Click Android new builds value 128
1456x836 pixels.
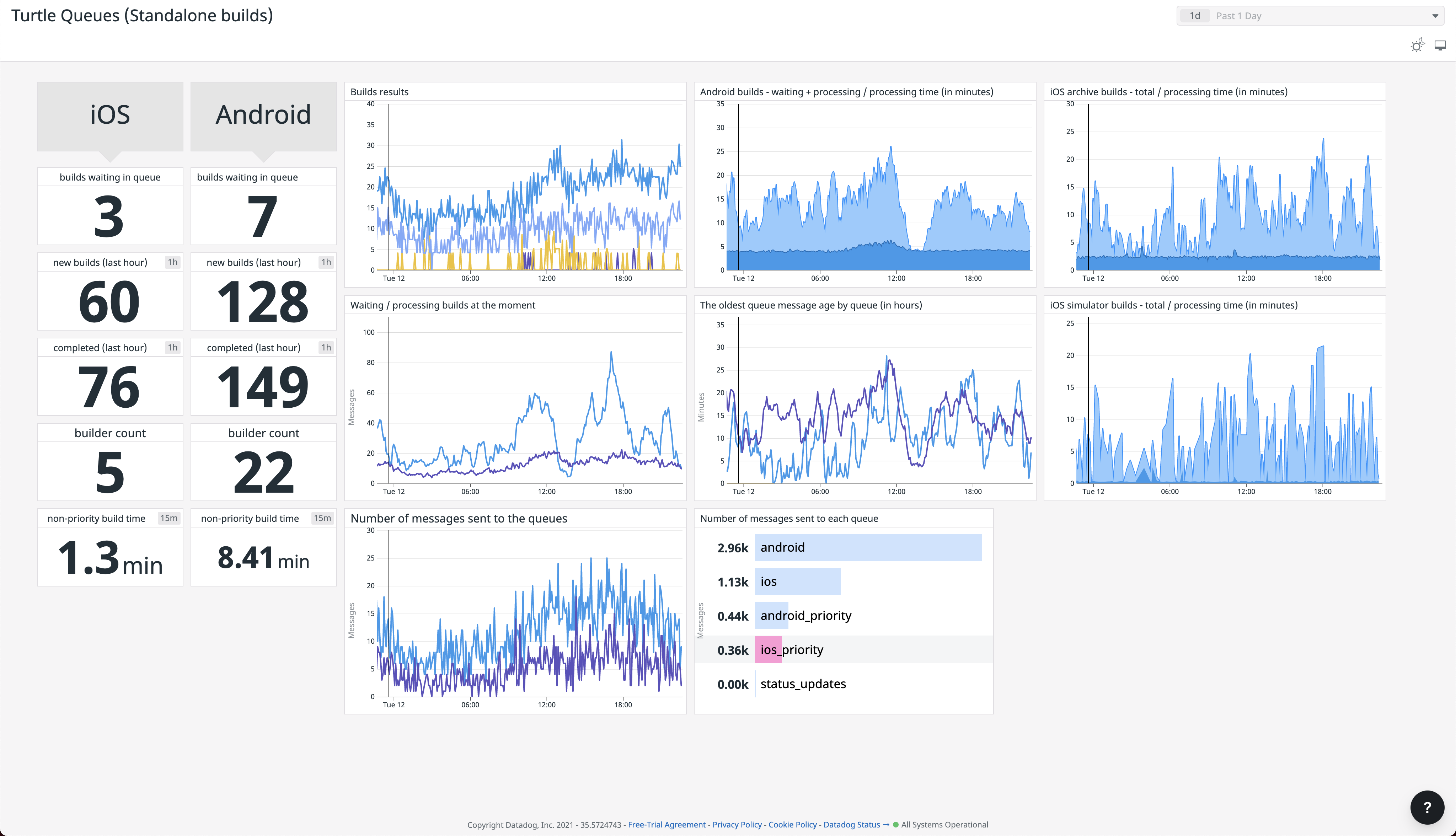[263, 302]
